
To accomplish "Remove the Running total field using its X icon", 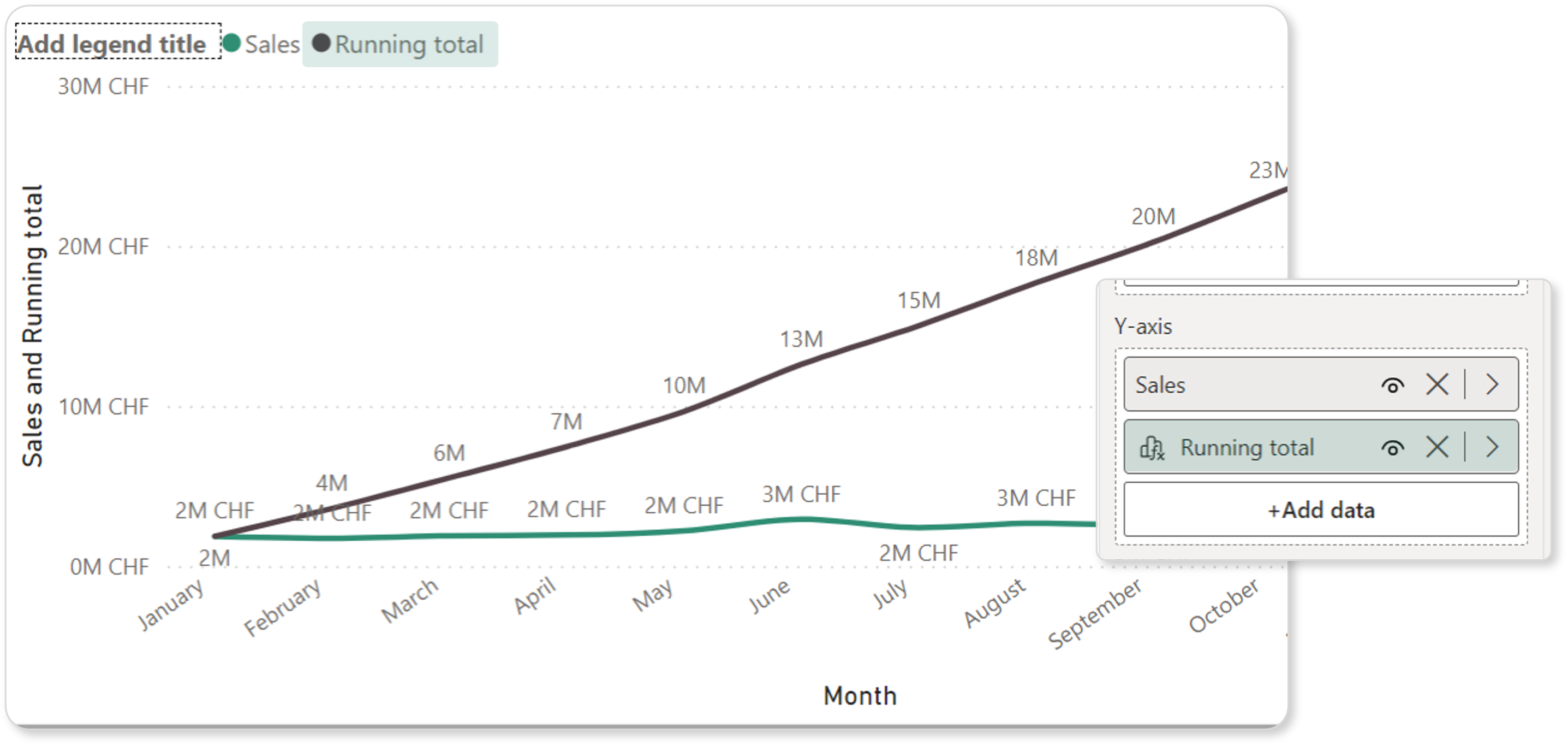I will 1438,448.
